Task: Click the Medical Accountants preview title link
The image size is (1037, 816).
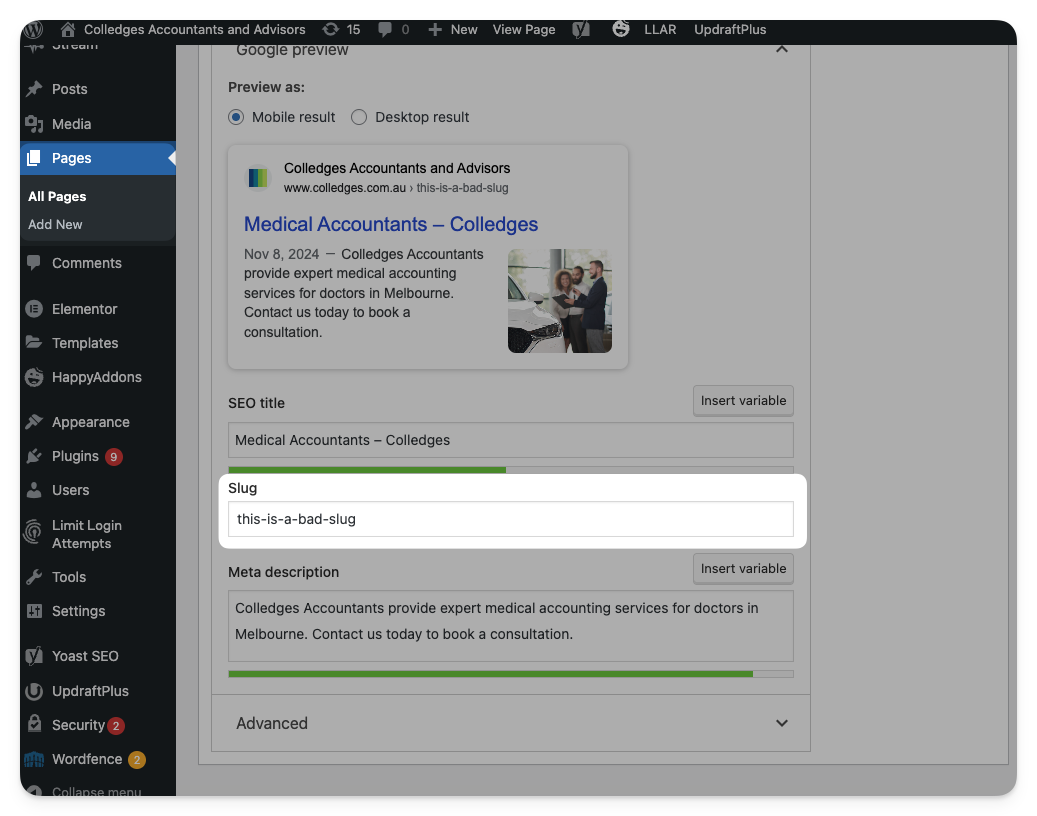Action: pyautogui.click(x=391, y=224)
